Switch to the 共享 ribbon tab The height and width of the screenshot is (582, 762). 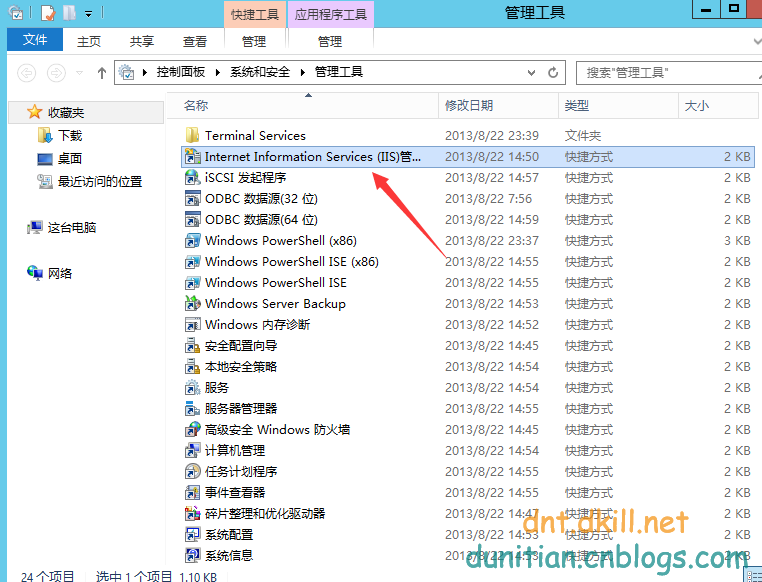(x=142, y=41)
